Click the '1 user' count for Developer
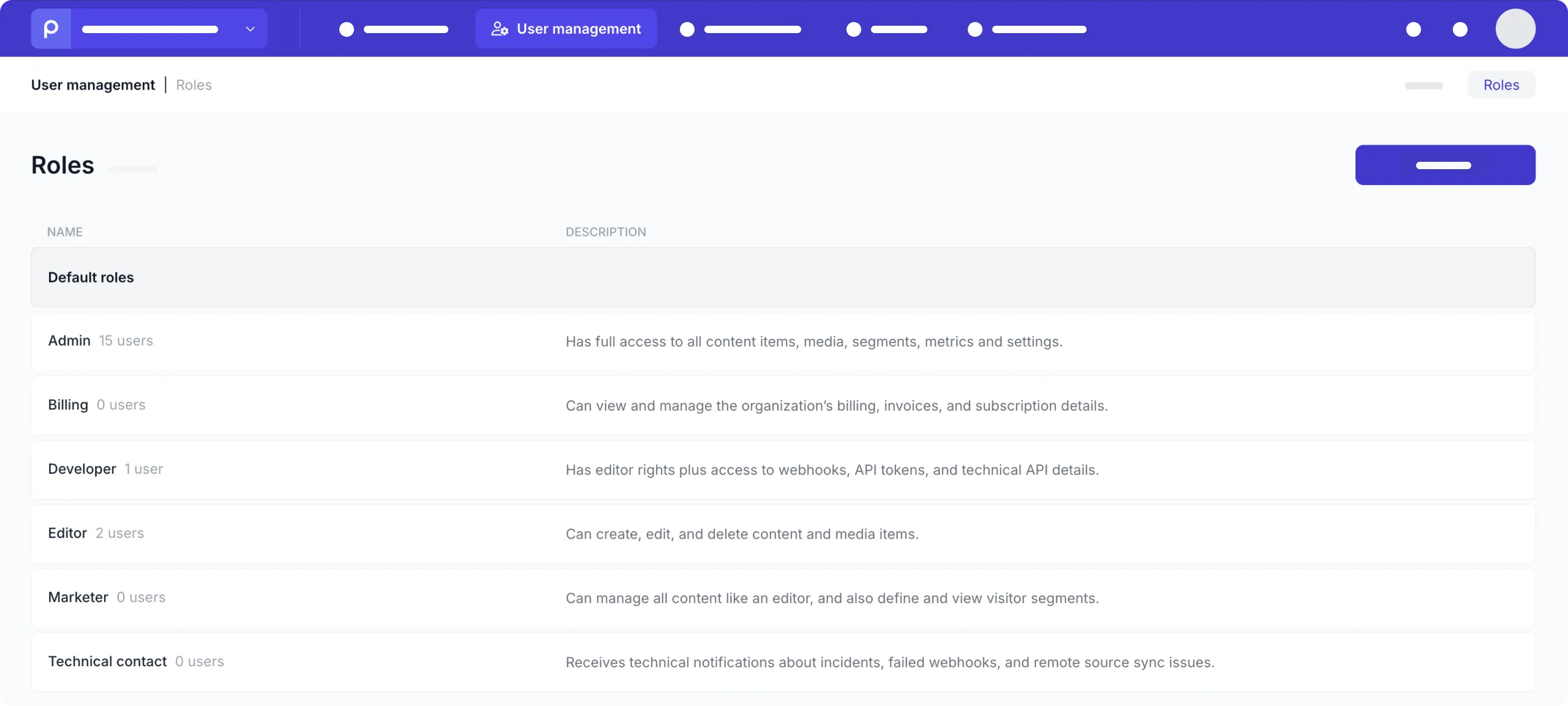Image resolution: width=1568 pixels, height=706 pixels. (144, 469)
